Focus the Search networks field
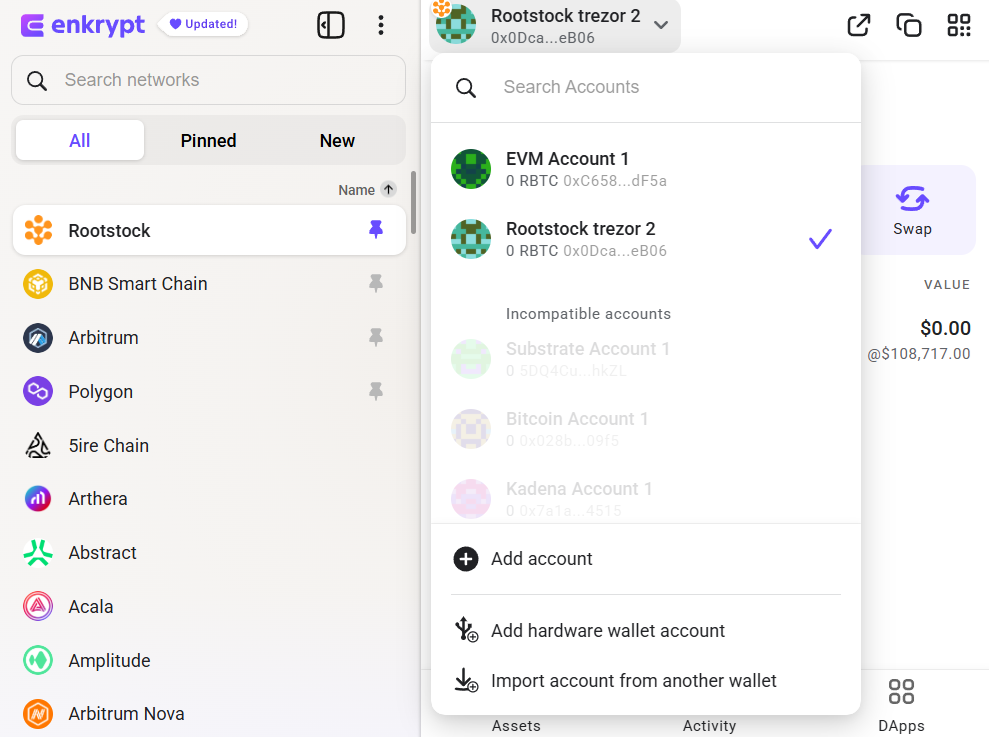The width and height of the screenshot is (989, 737). pos(208,80)
